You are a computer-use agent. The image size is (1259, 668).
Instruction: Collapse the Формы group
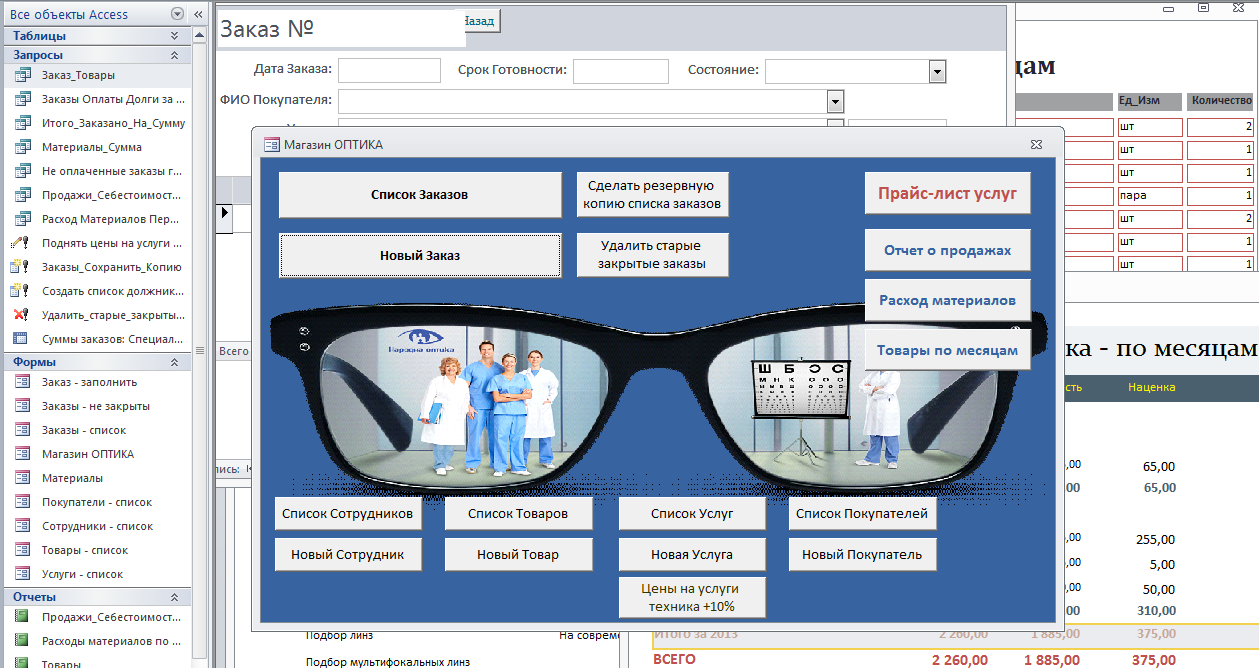click(174, 362)
